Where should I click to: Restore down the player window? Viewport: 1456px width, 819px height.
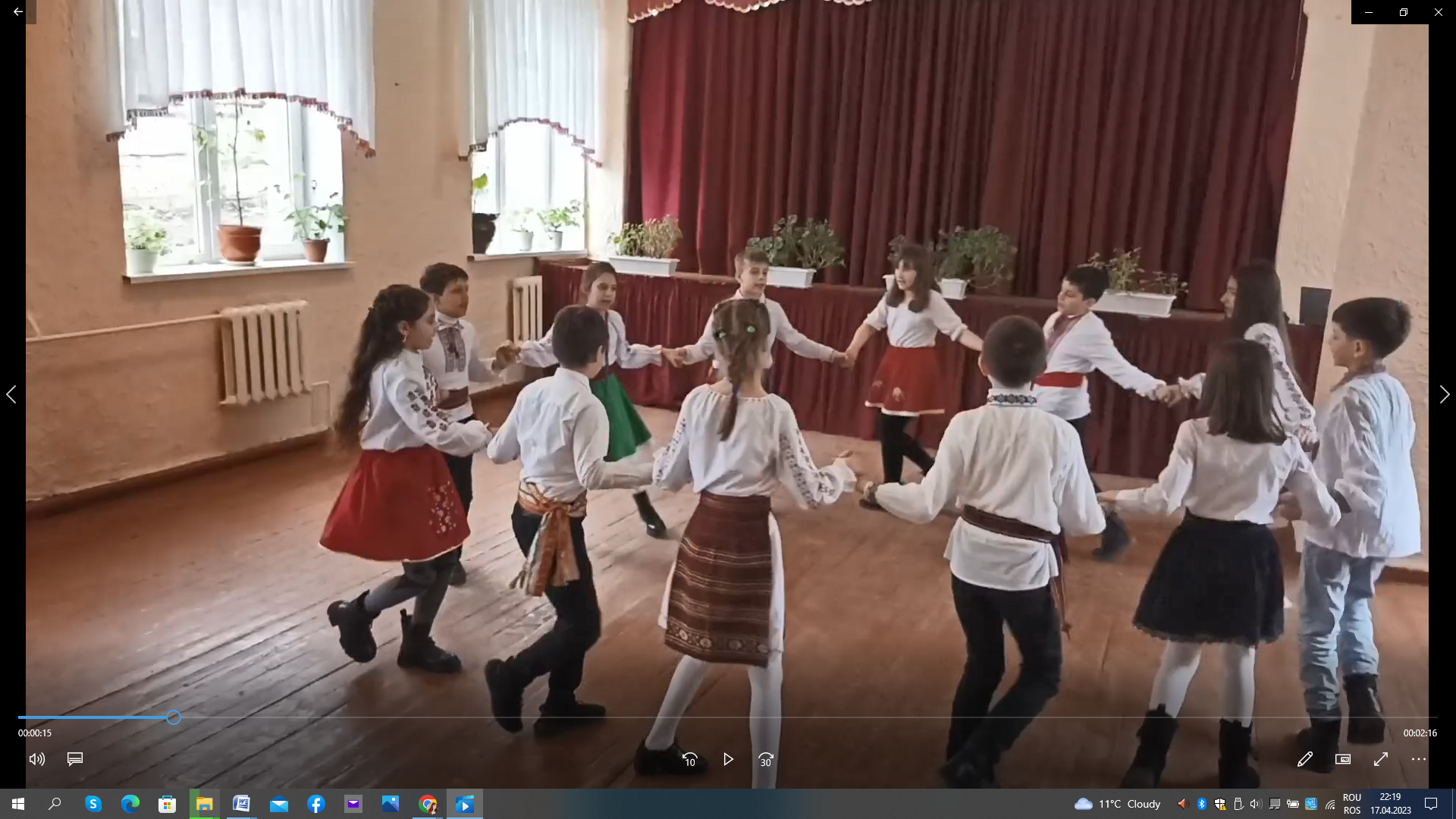(1404, 12)
